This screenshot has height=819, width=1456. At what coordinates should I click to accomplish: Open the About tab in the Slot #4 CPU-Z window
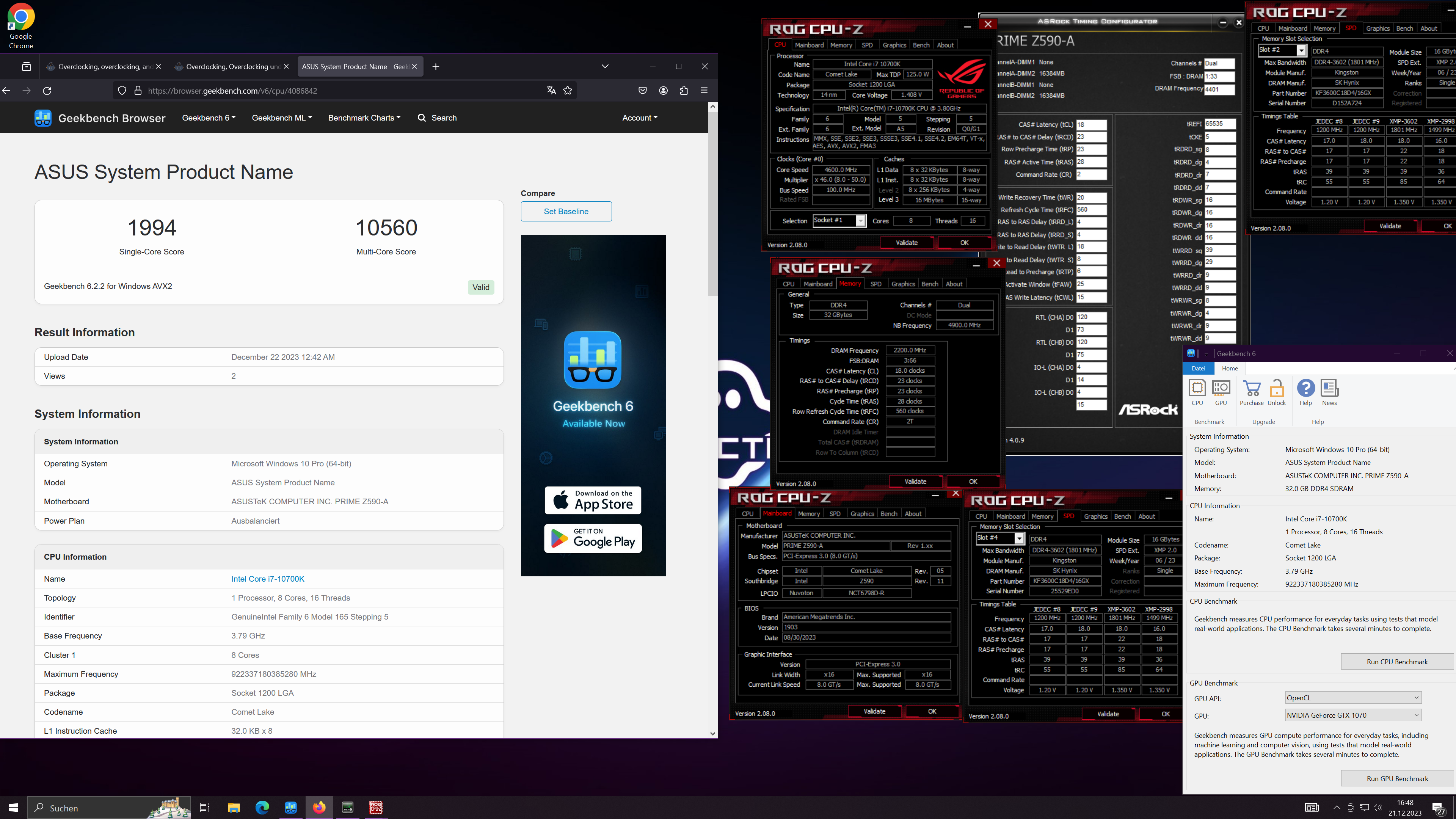tap(1146, 516)
